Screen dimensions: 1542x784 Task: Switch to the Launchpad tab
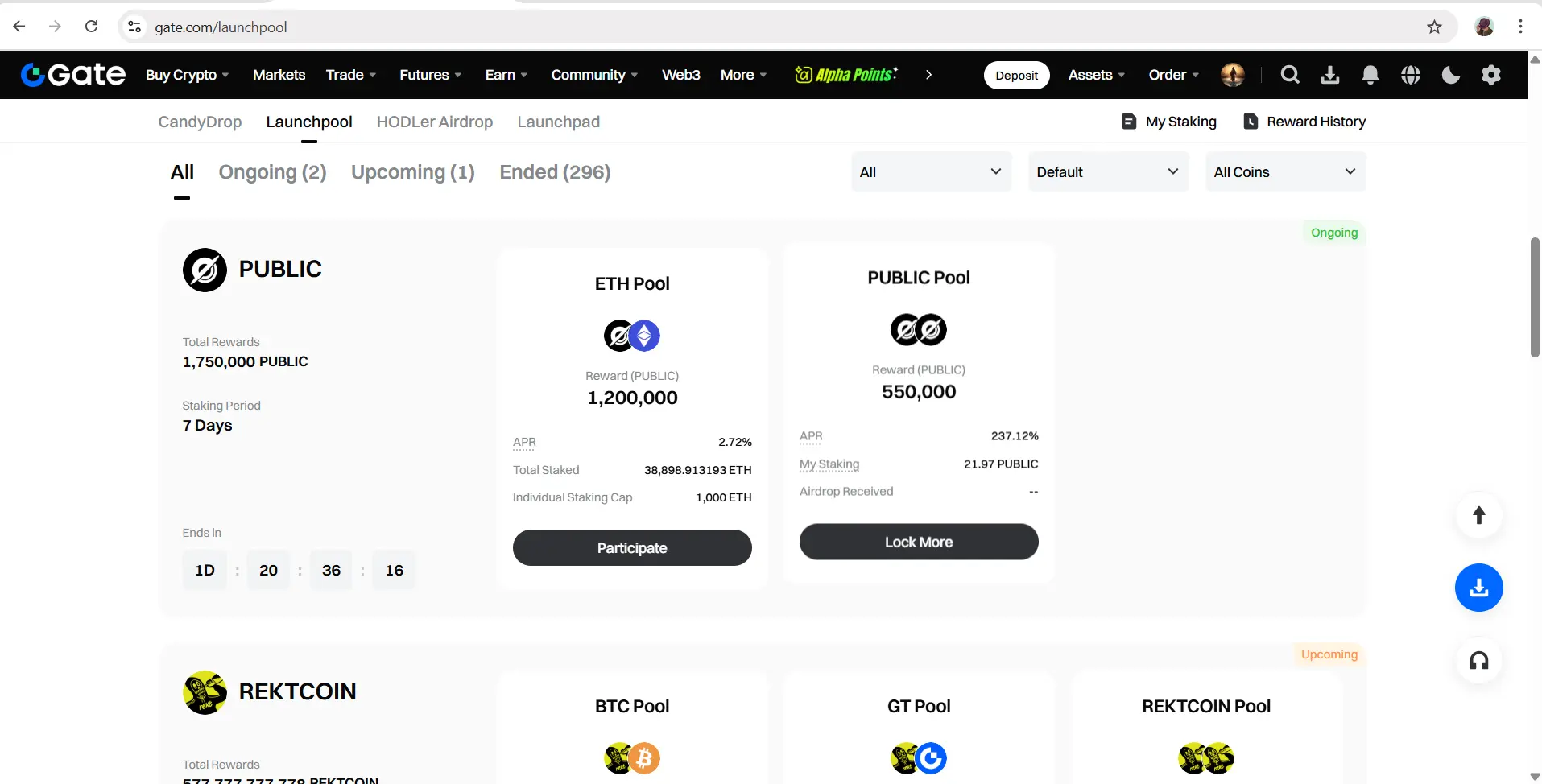559,122
